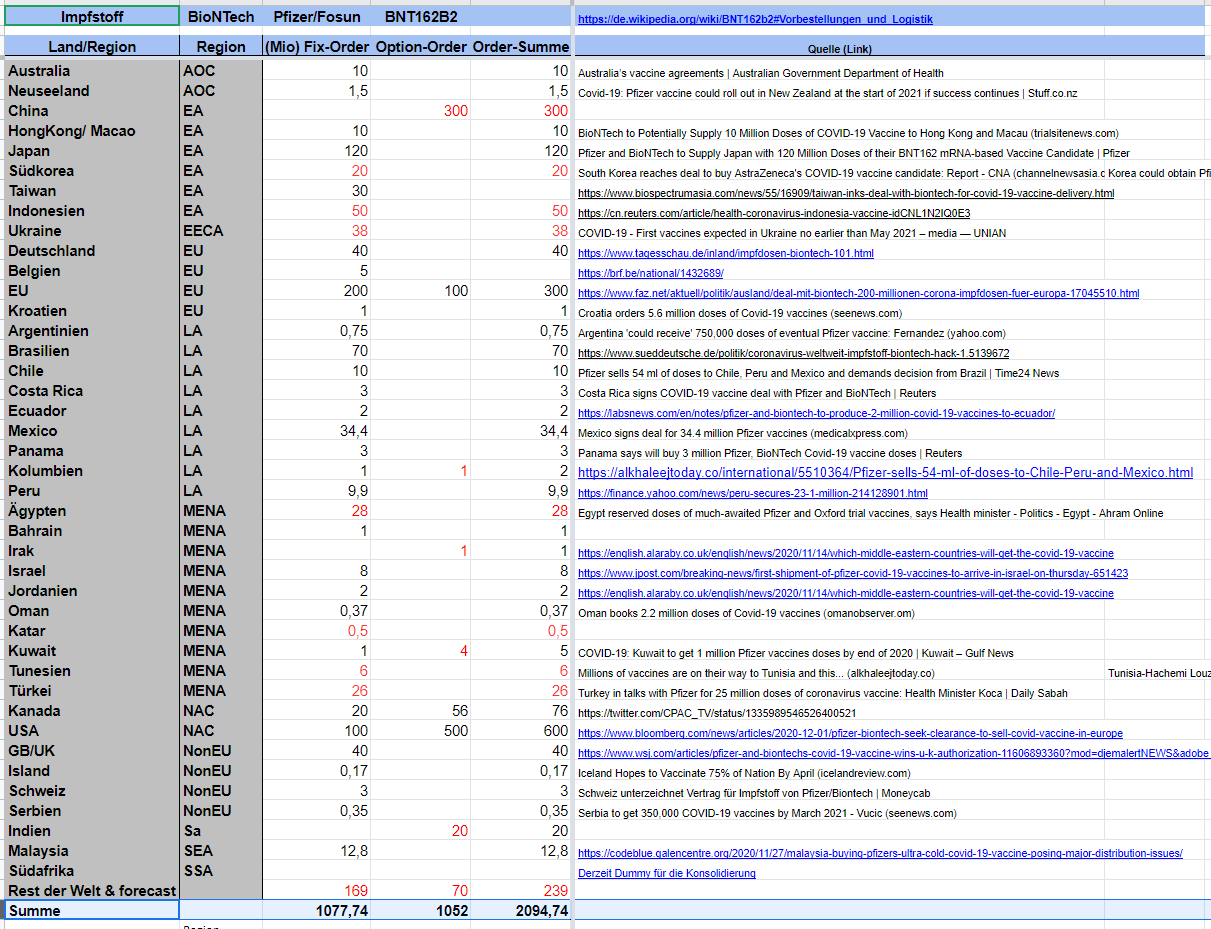This screenshot has height=929, width=1211.
Task: Open the finance.yahoo.com Peru link
Action: tap(752, 493)
